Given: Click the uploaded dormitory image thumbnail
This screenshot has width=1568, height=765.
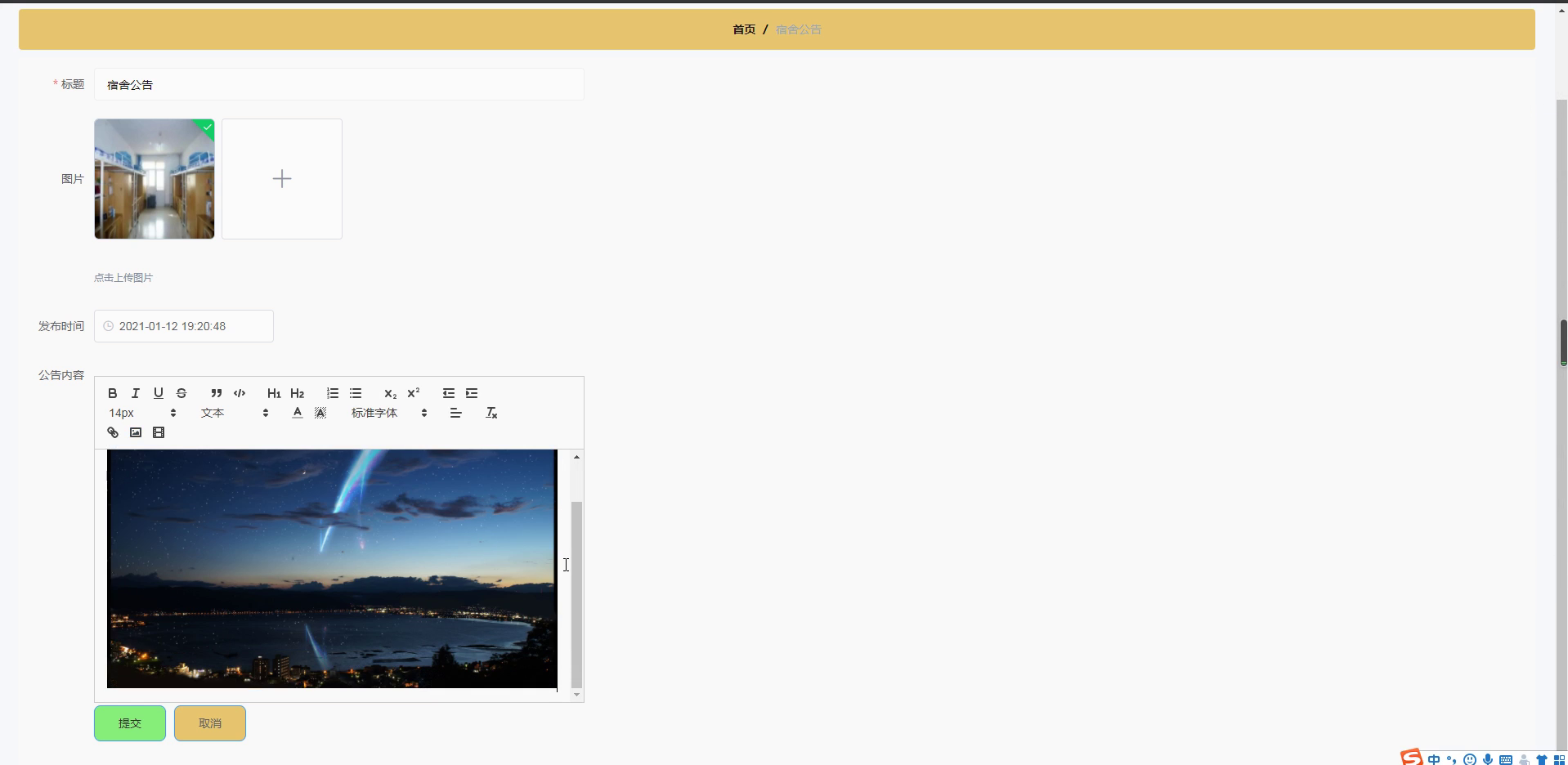Looking at the screenshot, I should (155, 179).
